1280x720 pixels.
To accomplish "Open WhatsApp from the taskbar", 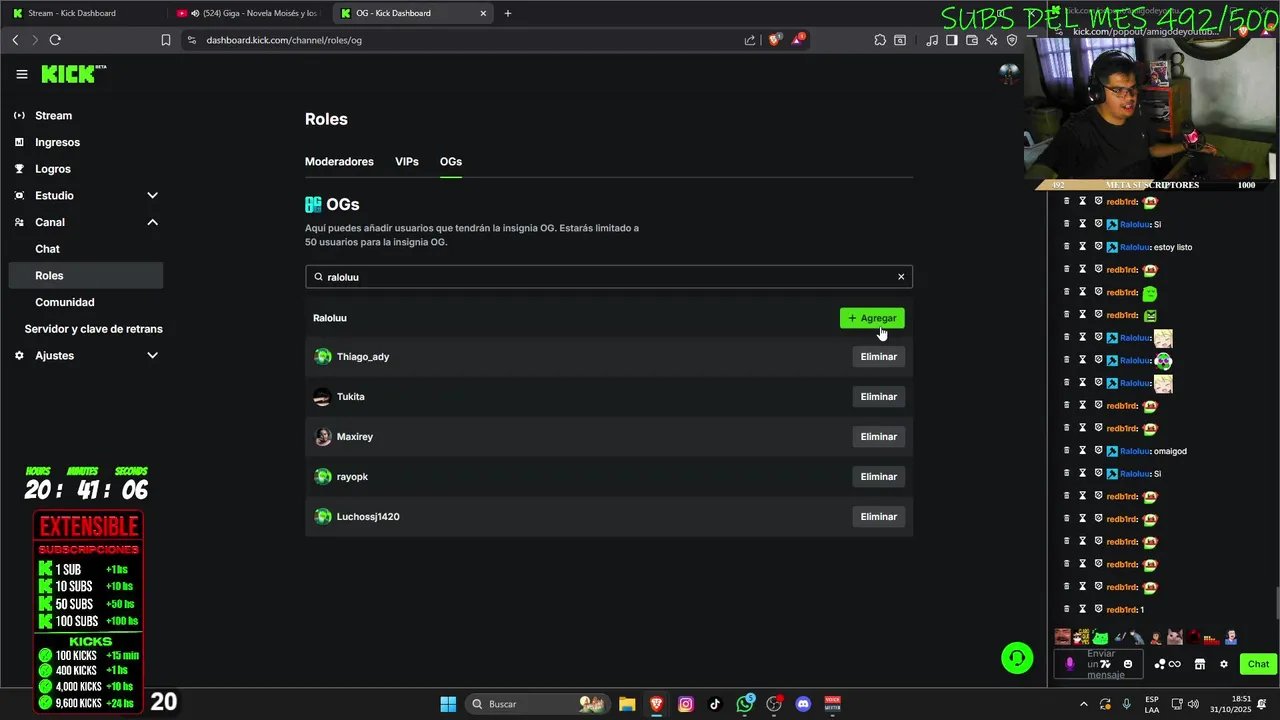I will [x=745, y=704].
